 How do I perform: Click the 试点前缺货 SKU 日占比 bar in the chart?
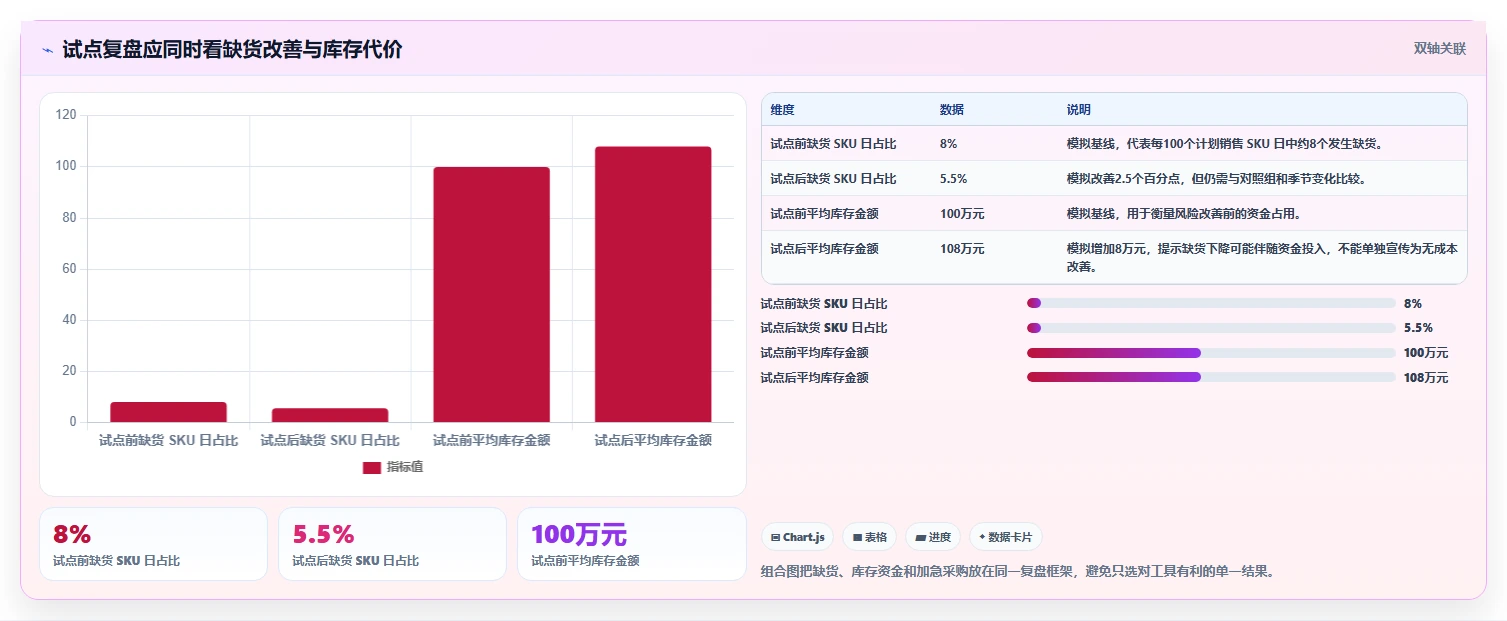point(169,412)
